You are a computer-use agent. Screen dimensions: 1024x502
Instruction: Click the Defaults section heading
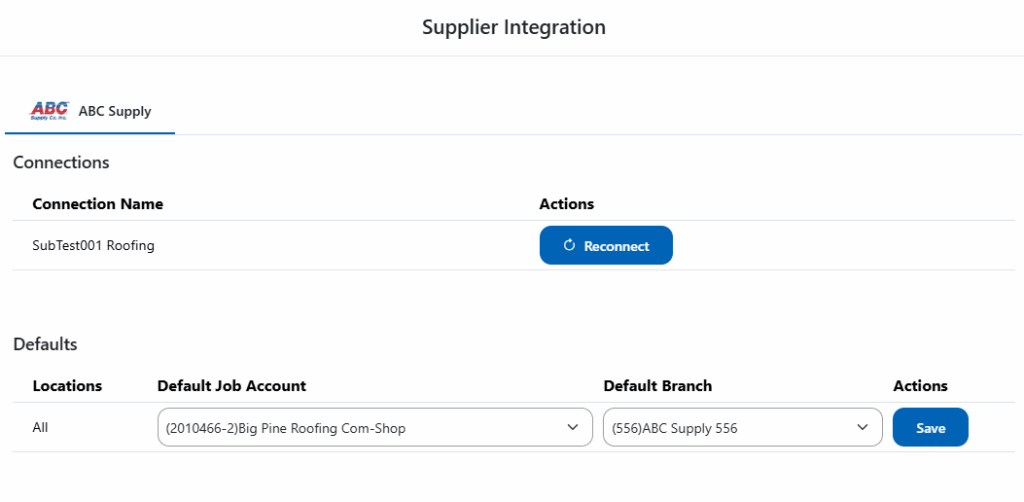[x=45, y=344]
